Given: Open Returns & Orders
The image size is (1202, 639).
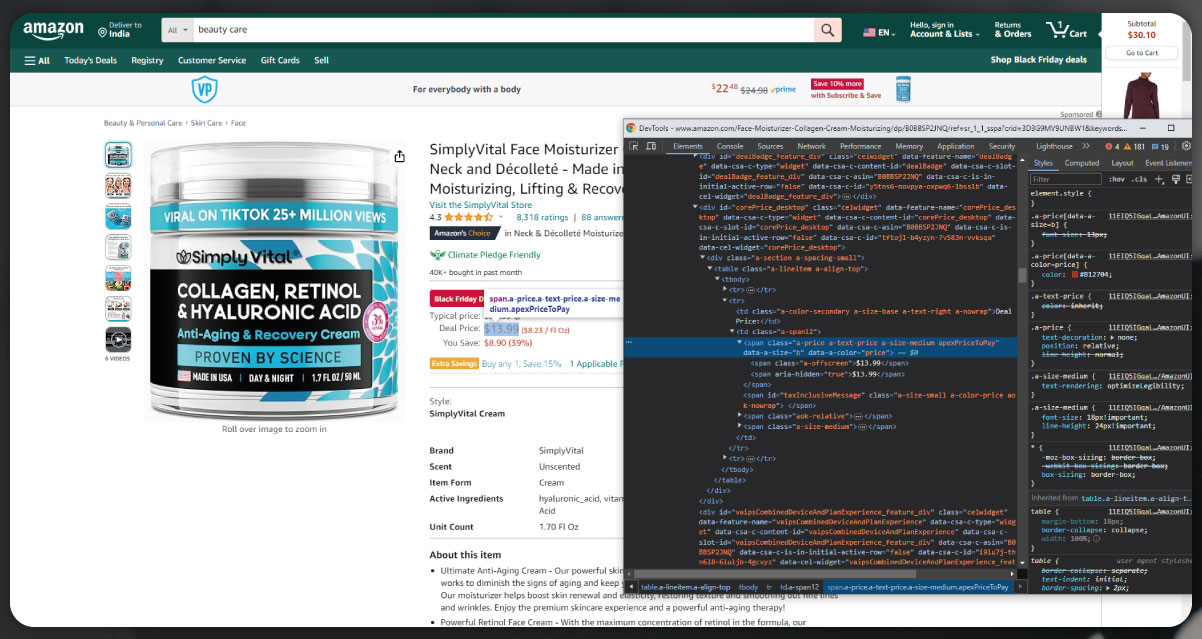Looking at the screenshot, I should (x=1012, y=30).
